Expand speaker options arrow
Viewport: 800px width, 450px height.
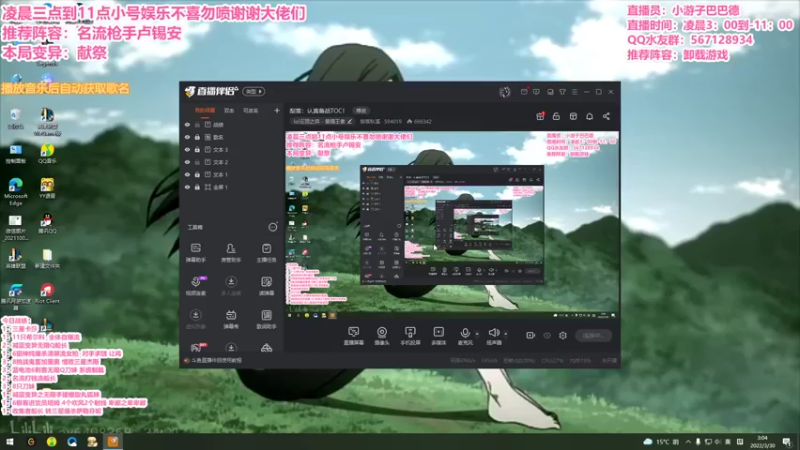[506, 334]
